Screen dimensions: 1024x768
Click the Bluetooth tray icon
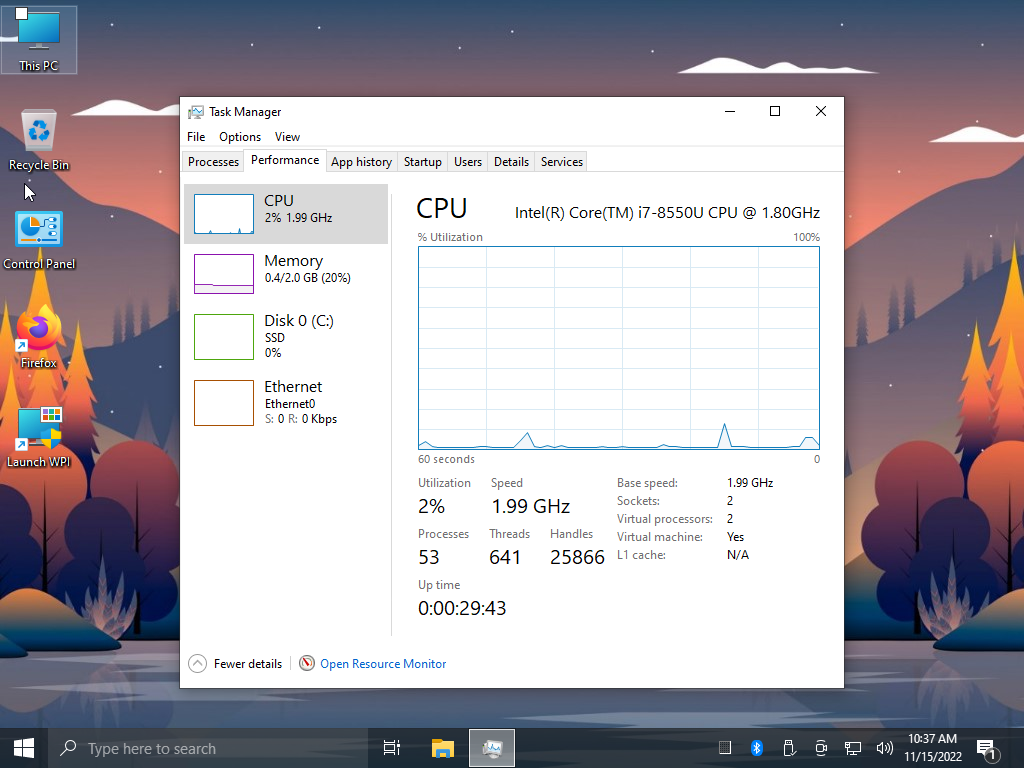(x=757, y=748)
